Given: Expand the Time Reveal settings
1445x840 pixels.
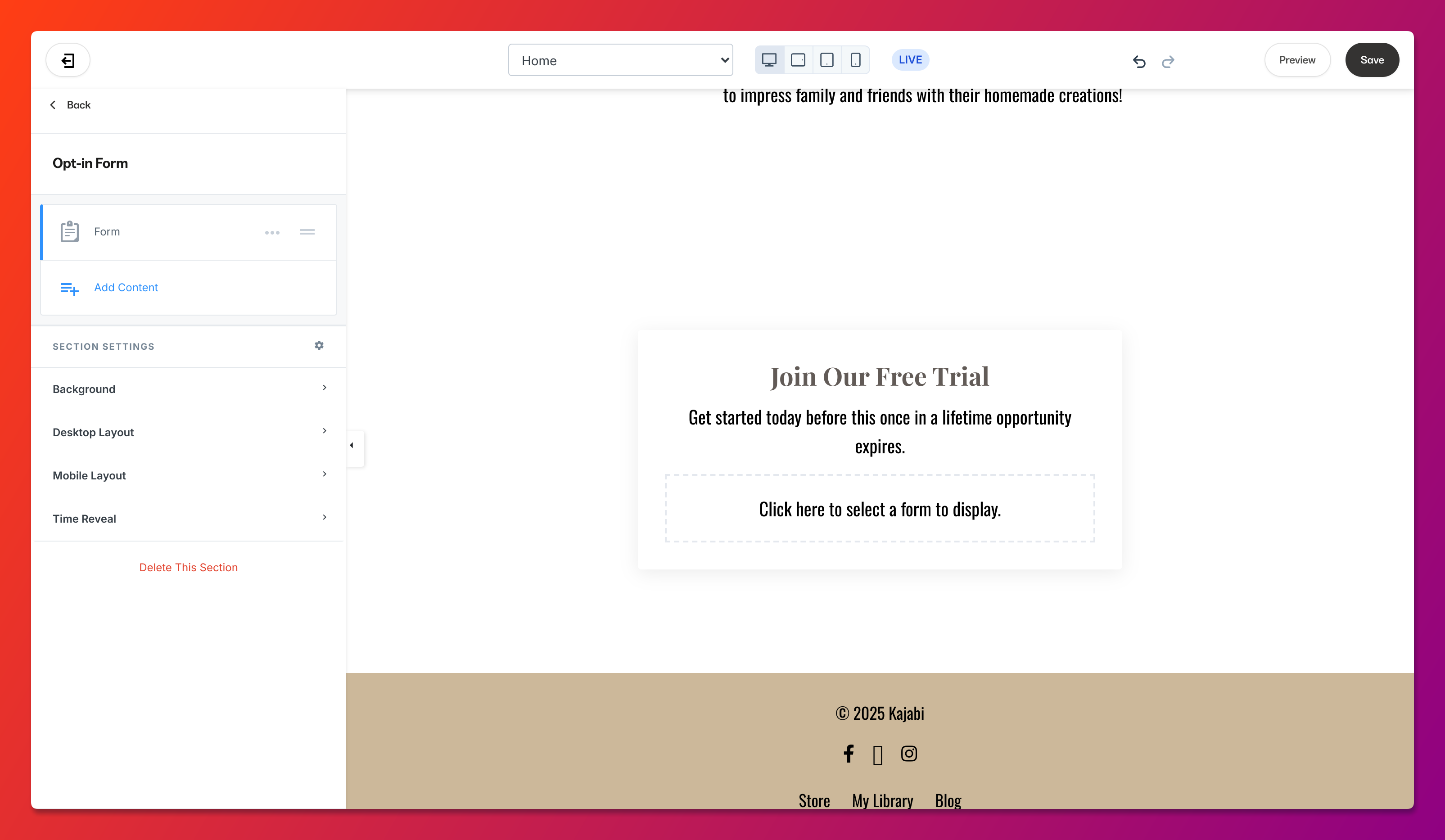Looking at the screenshot, I should 189,518.
